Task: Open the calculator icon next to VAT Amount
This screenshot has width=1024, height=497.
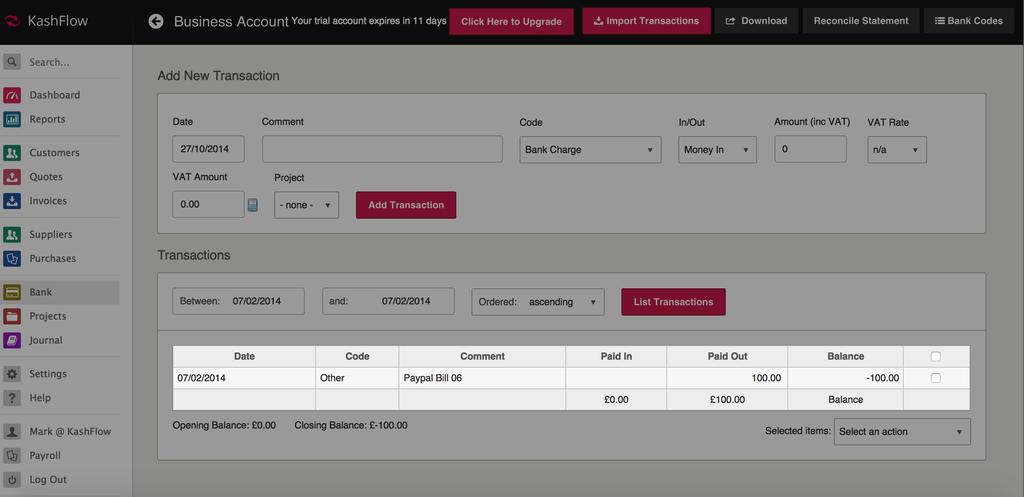Action: click(253, 205)
